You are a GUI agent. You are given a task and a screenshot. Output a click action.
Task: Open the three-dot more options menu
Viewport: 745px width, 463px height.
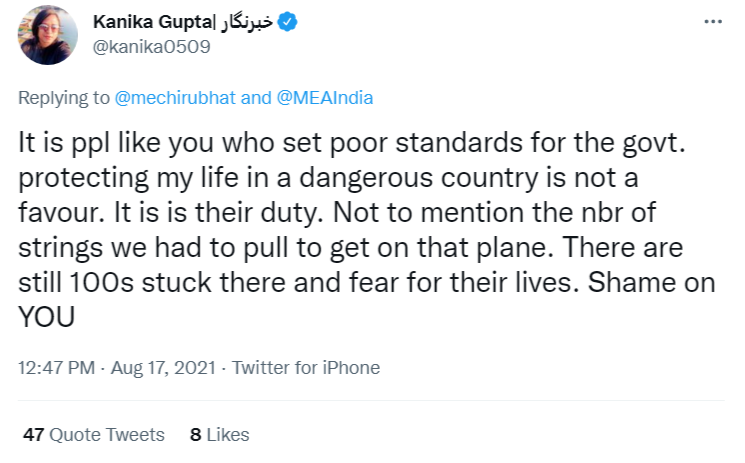pyautogui.click(x=713, y=22)
